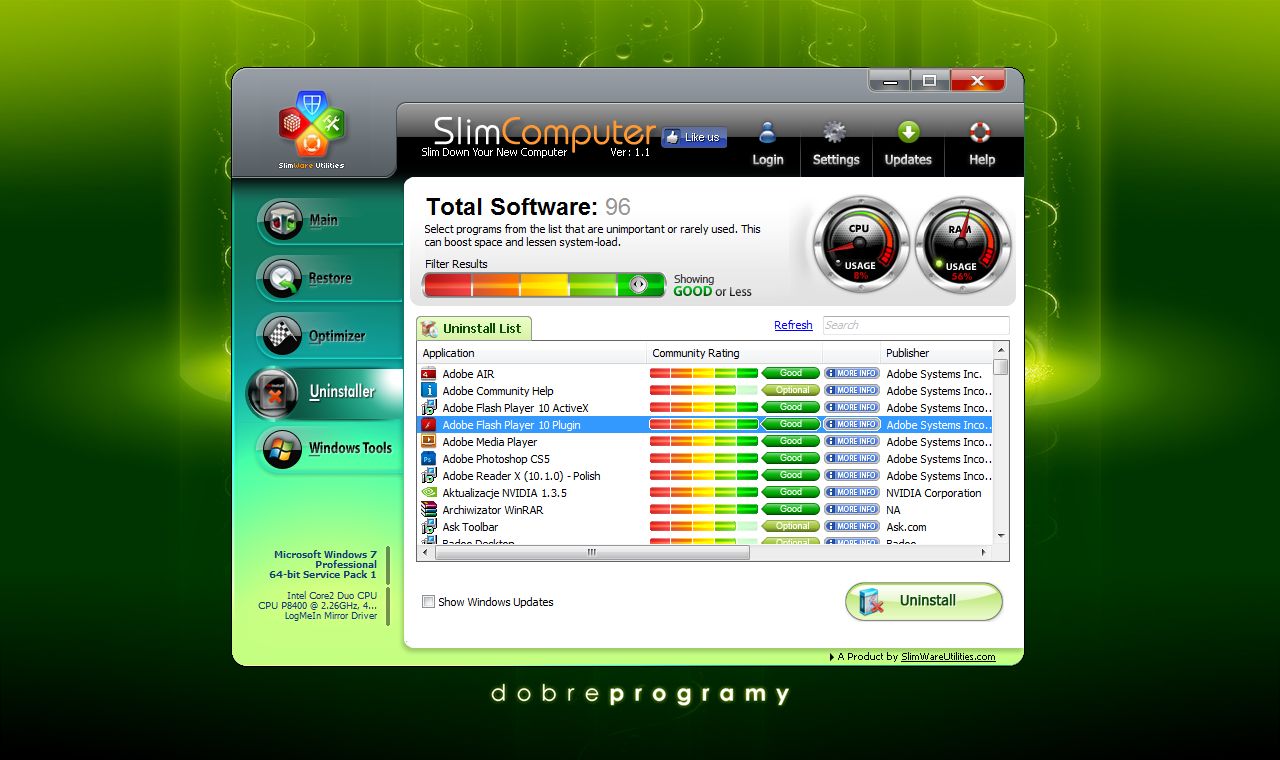Click the Facebook Like us button

694,137
